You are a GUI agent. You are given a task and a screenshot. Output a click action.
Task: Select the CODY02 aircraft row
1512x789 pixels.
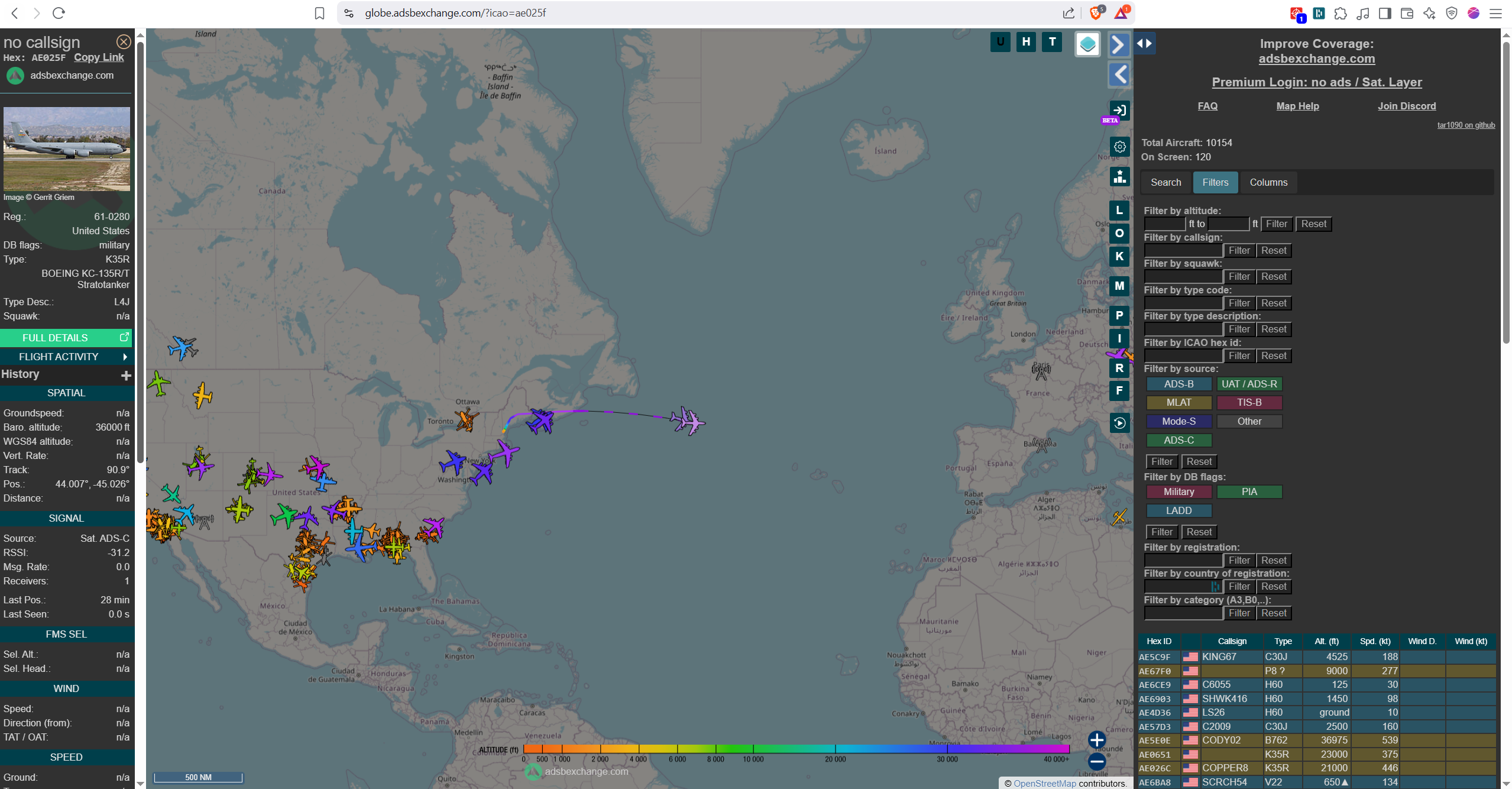(1317, 740)
